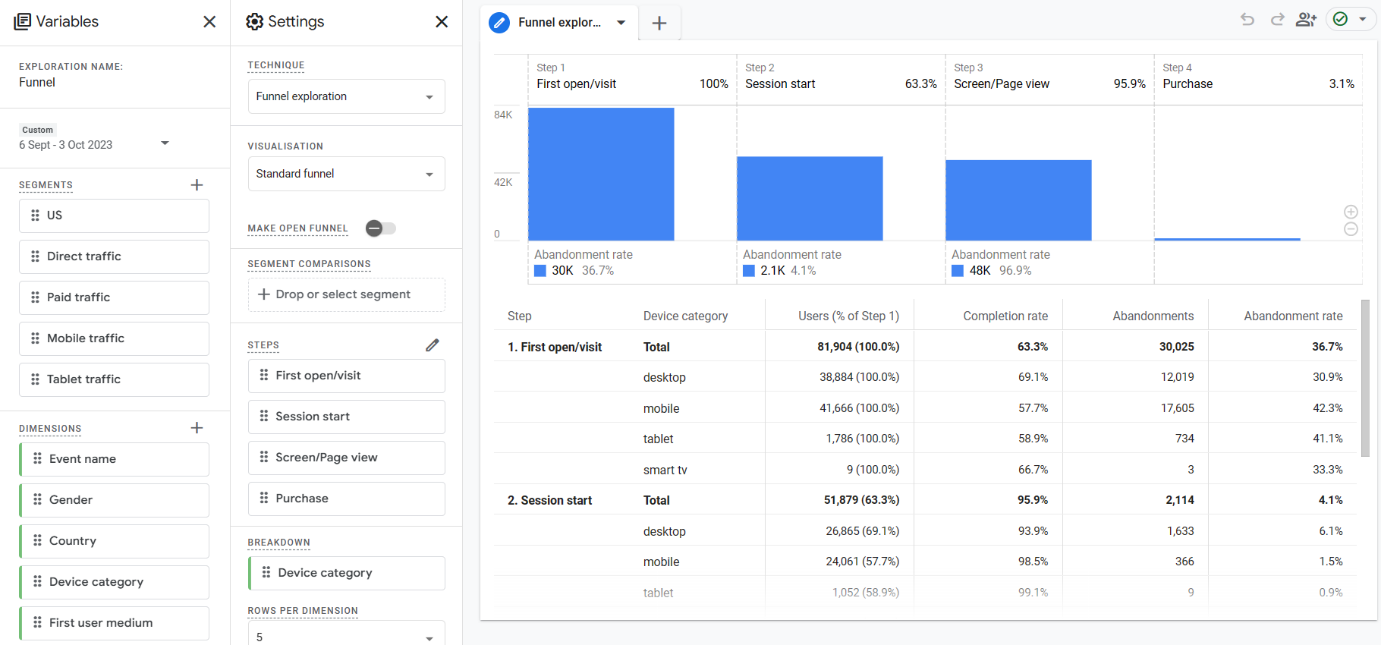
Task: Undo the last change
Action: [x=1247, y=19]
